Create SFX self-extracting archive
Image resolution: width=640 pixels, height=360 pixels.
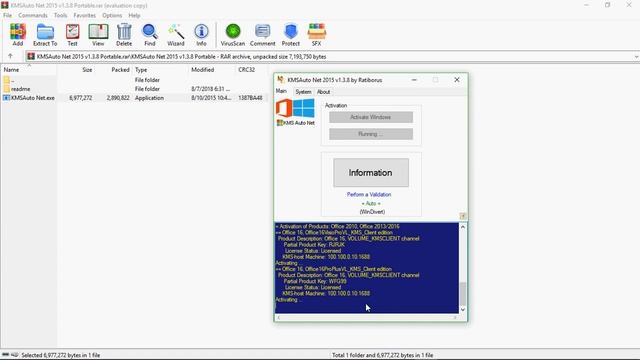(x=316, y=34)
